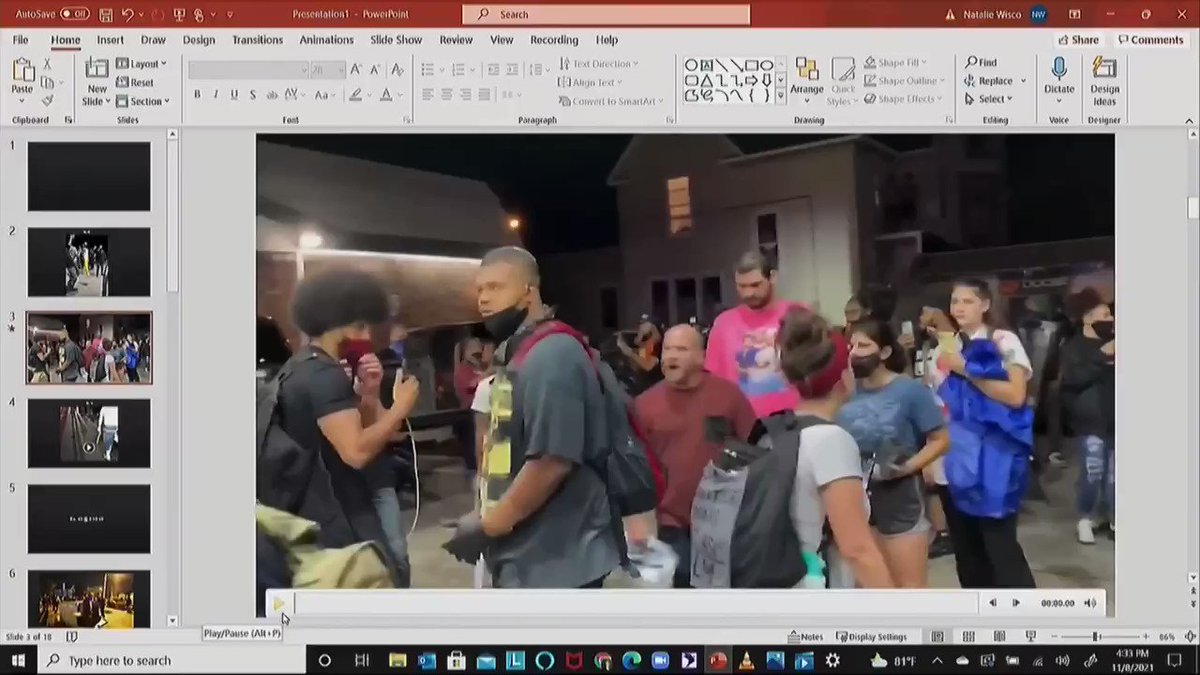Switch to the Slide Show tab
This screenshot has width=1200, height=675.
click(x=396, y=40)
